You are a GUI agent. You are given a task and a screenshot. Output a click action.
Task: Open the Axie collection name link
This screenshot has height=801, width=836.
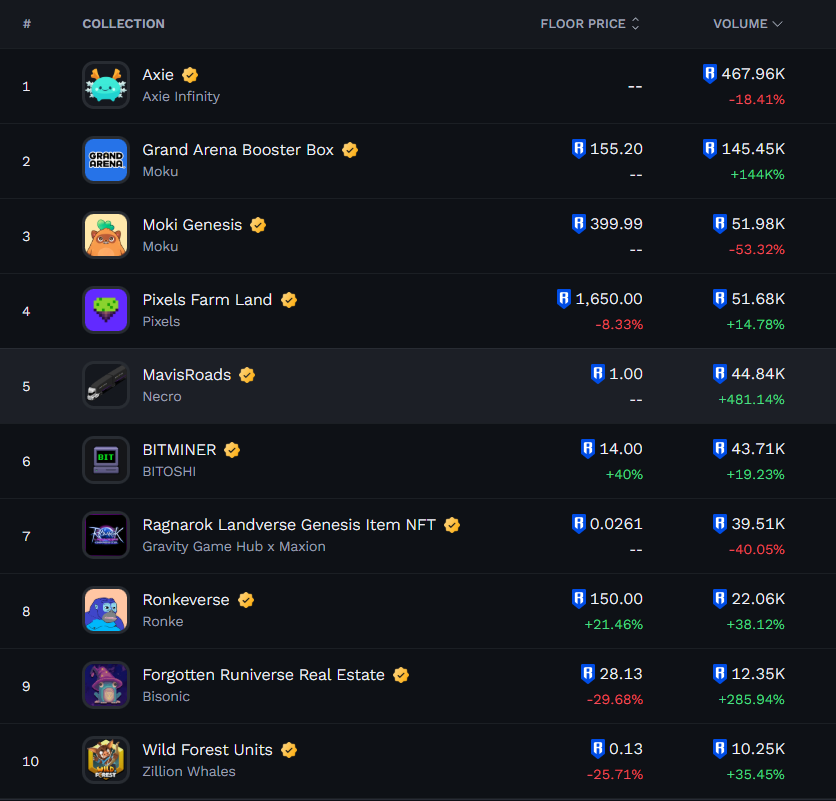pos(158,75)
